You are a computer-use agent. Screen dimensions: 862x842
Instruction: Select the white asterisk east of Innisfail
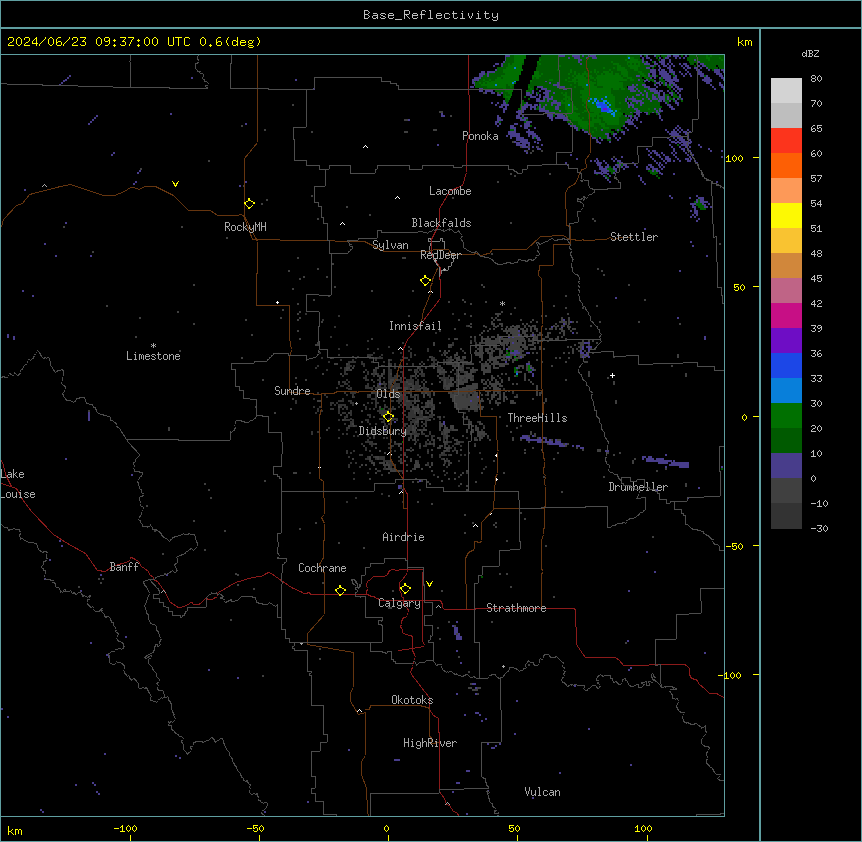point(502,303)
